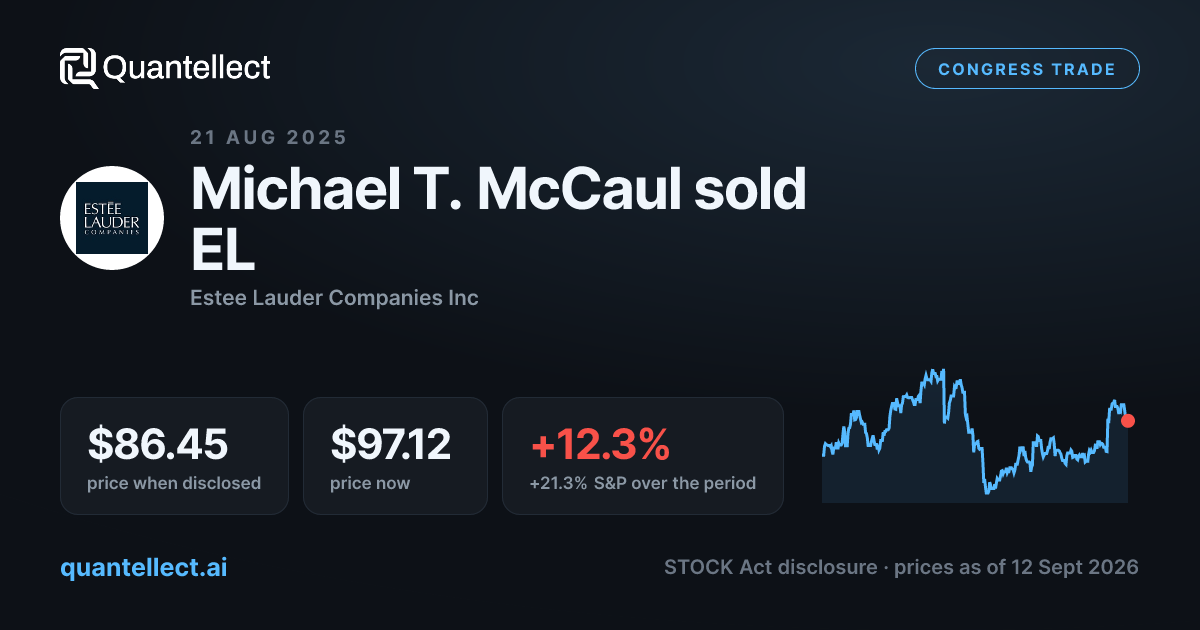Click the Estee Lauder company logo
This screenshot has width=1200, height=630.
coord(112,218)
